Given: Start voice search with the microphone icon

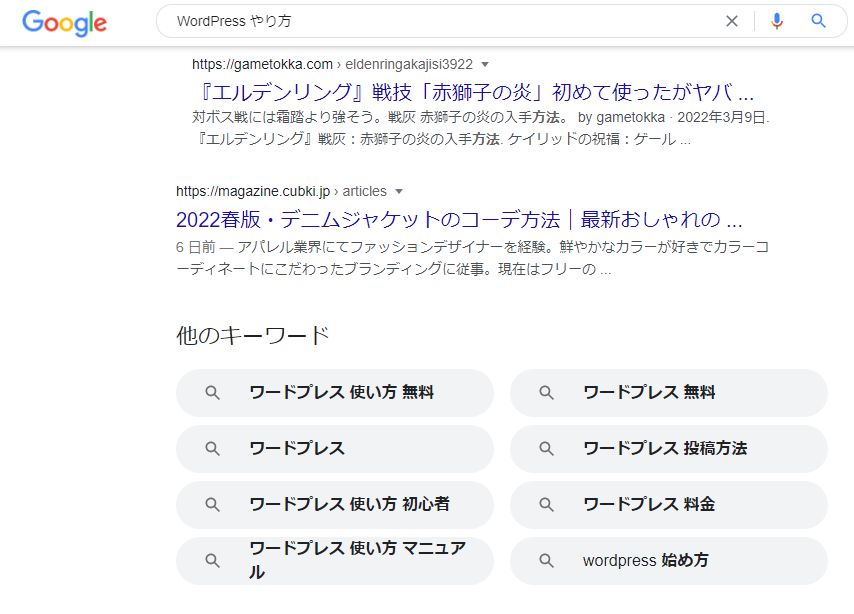Looking at the screenshot, I should point(777,21).
